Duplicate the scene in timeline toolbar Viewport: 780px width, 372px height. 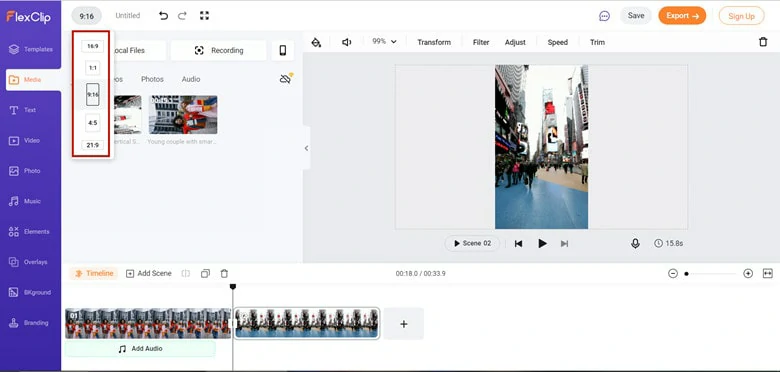point(205,274)
